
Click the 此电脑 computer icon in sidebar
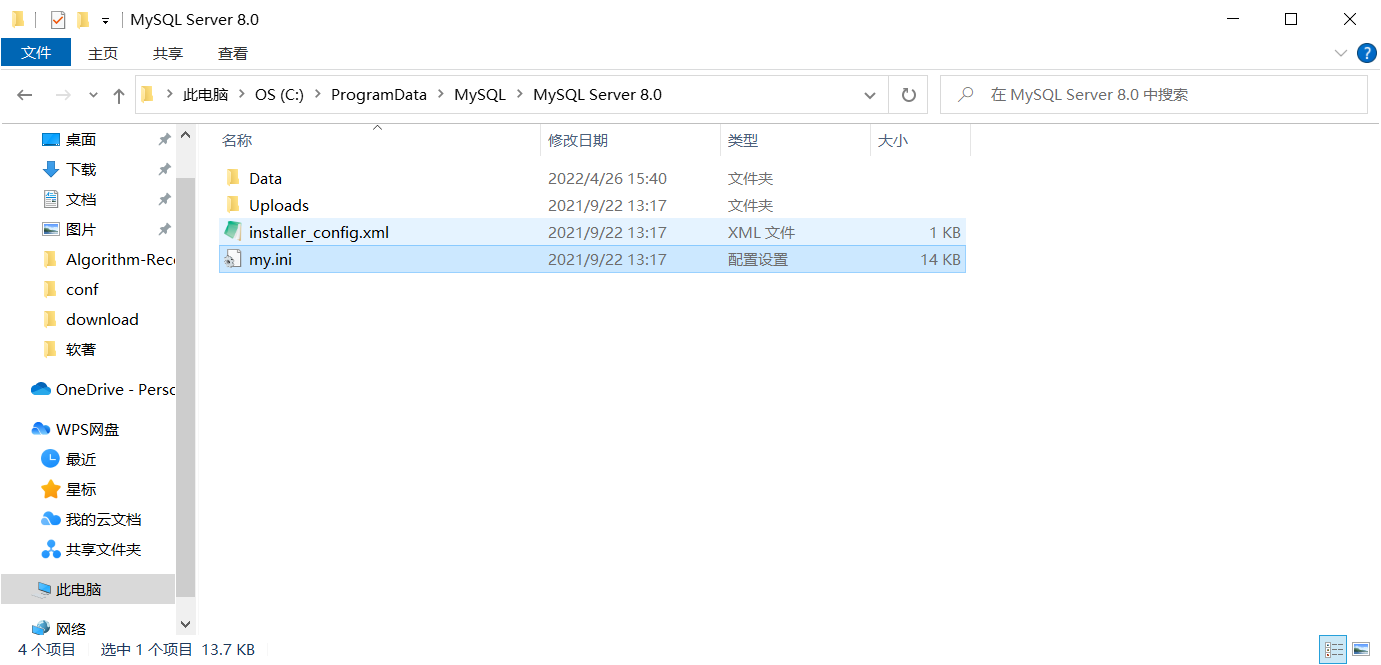click(x=41, y=590)
